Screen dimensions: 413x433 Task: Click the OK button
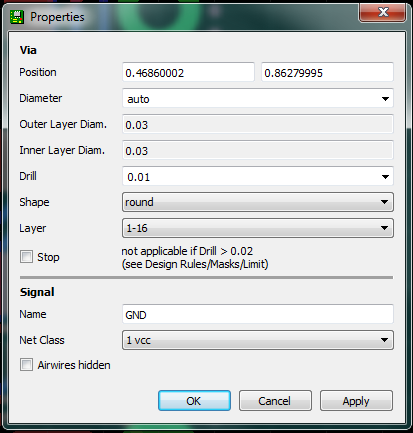(194, 401)
